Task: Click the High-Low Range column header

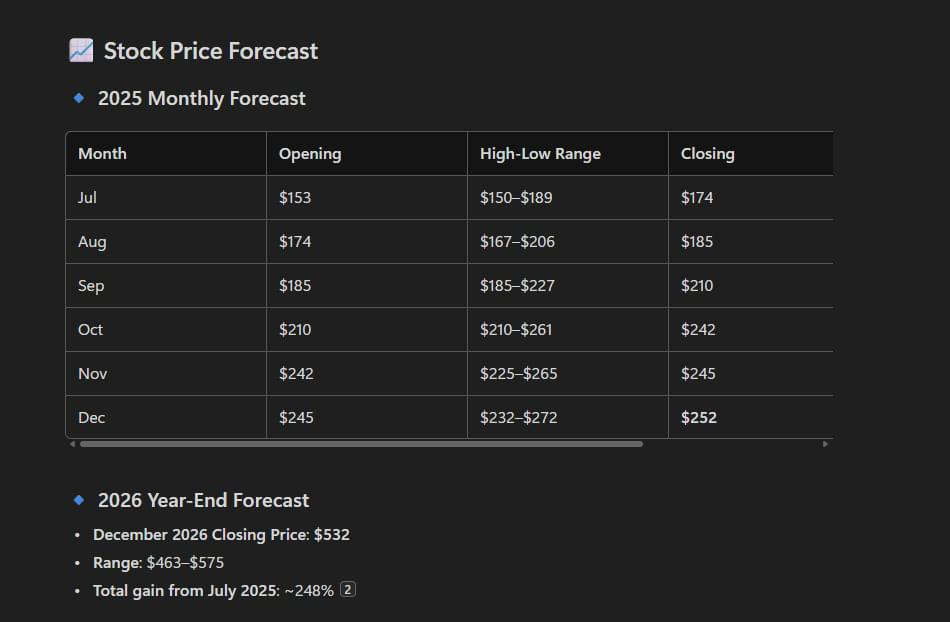Action: 568,154
